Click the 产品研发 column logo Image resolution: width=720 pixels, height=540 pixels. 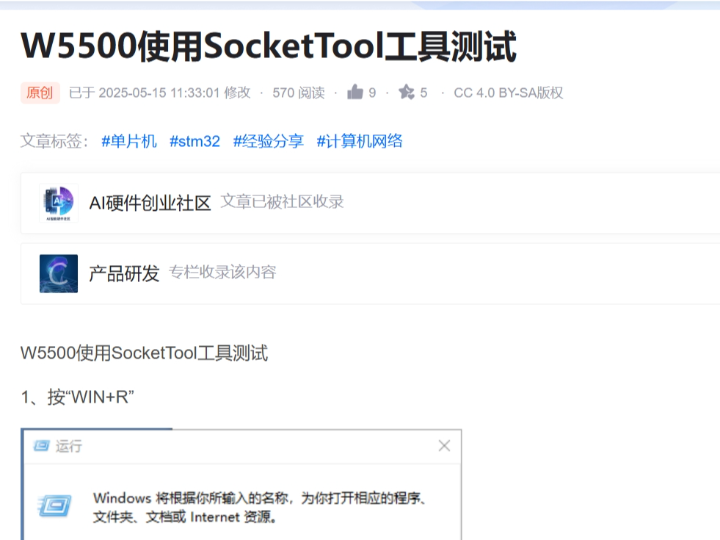tap(58, 273)
